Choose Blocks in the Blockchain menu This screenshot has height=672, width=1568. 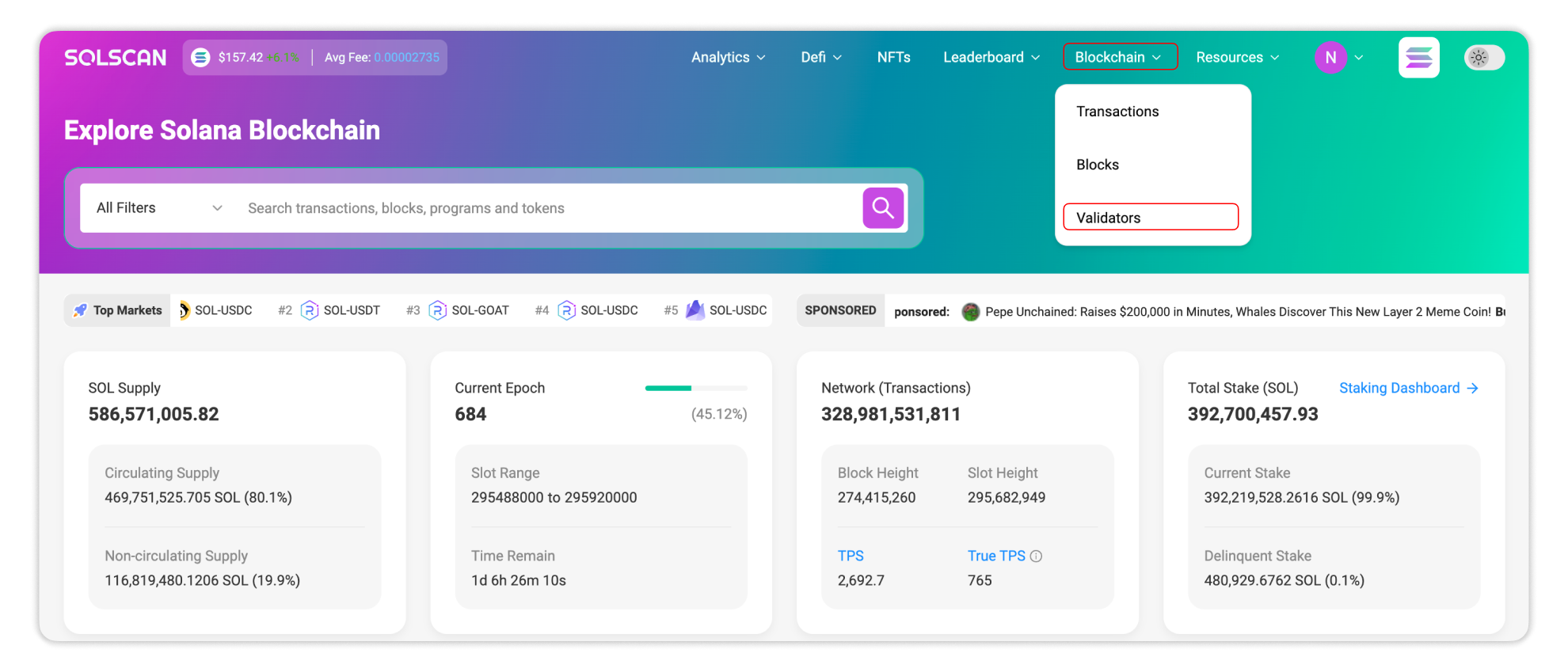point(1098,165)
